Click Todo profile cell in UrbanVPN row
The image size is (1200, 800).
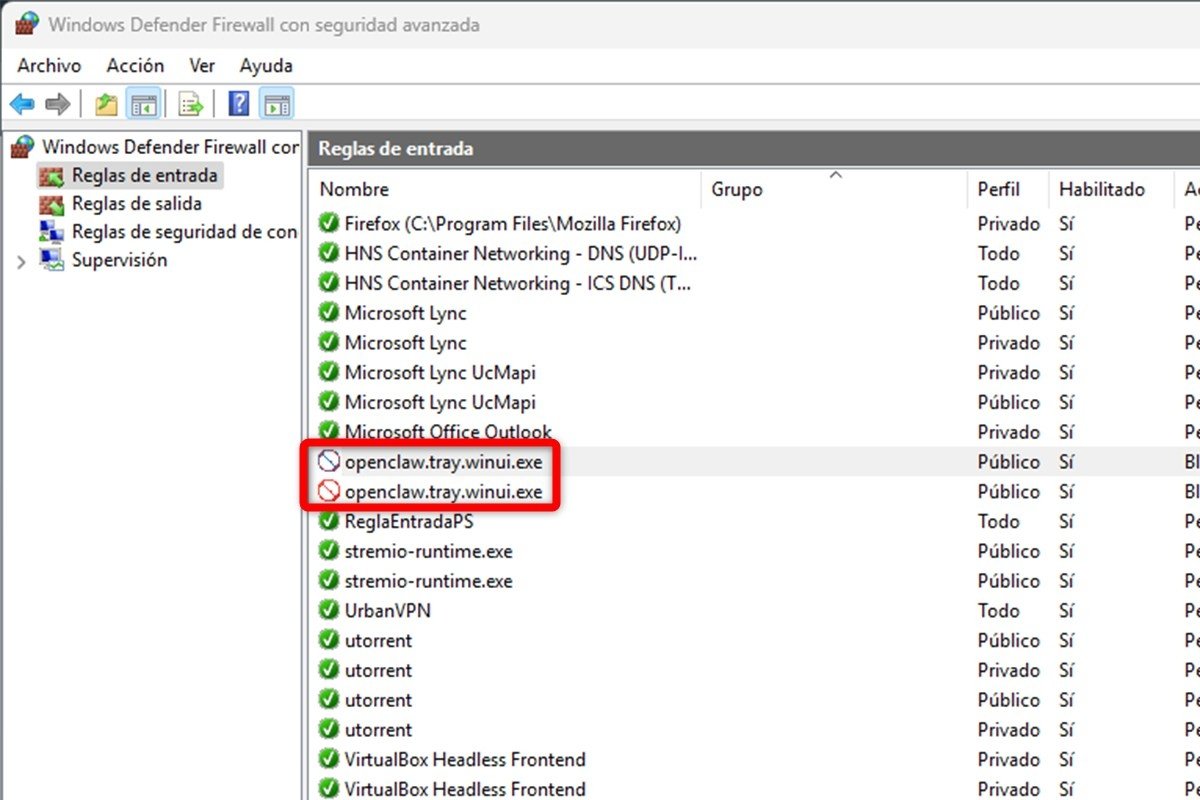(998, 610)
